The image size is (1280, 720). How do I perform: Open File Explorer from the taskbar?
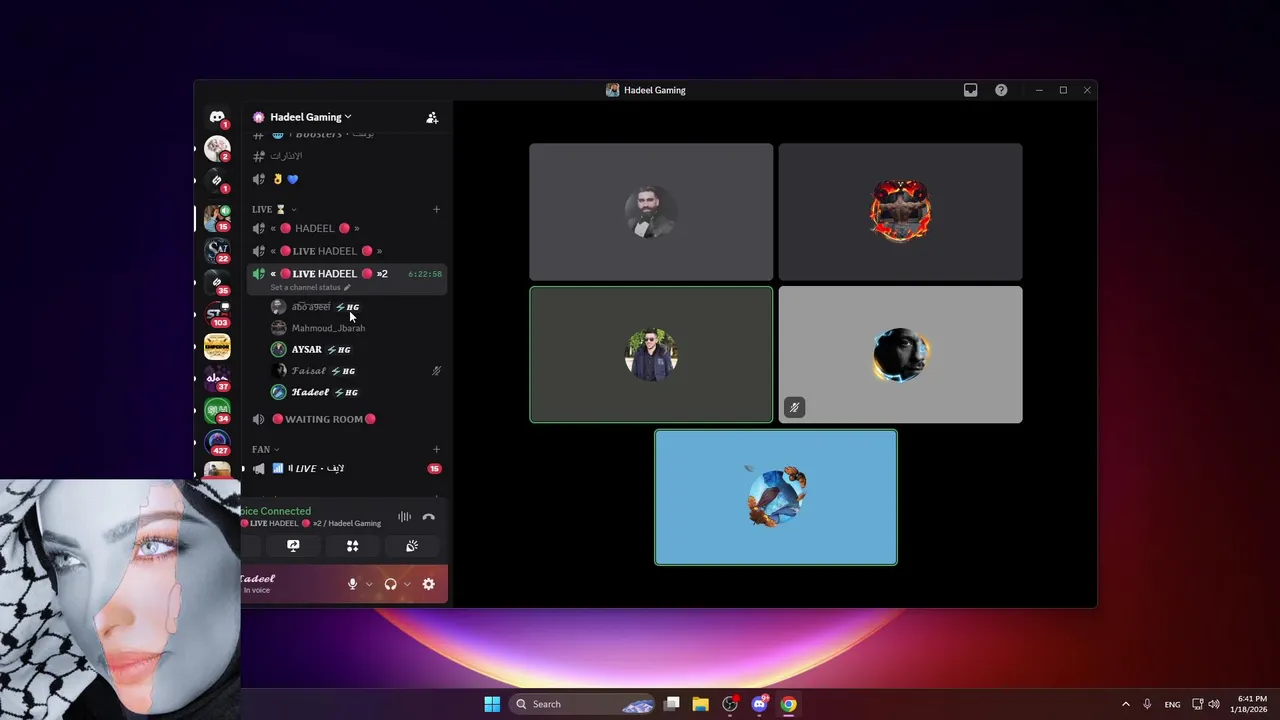[x=701, y=704]
